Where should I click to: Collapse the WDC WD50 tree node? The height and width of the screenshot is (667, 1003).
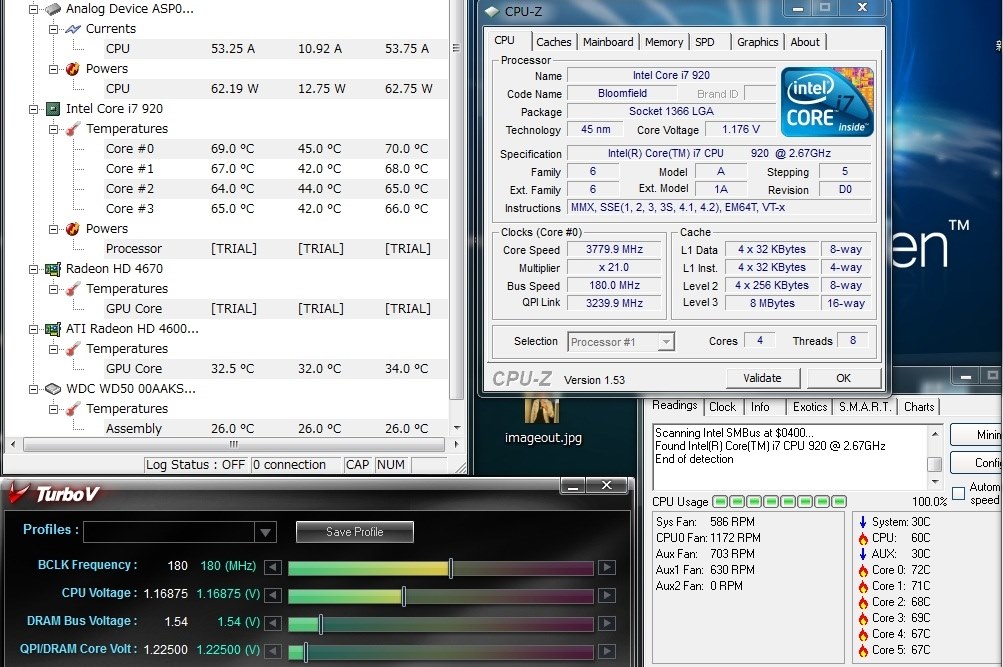[x=33, y=389]
